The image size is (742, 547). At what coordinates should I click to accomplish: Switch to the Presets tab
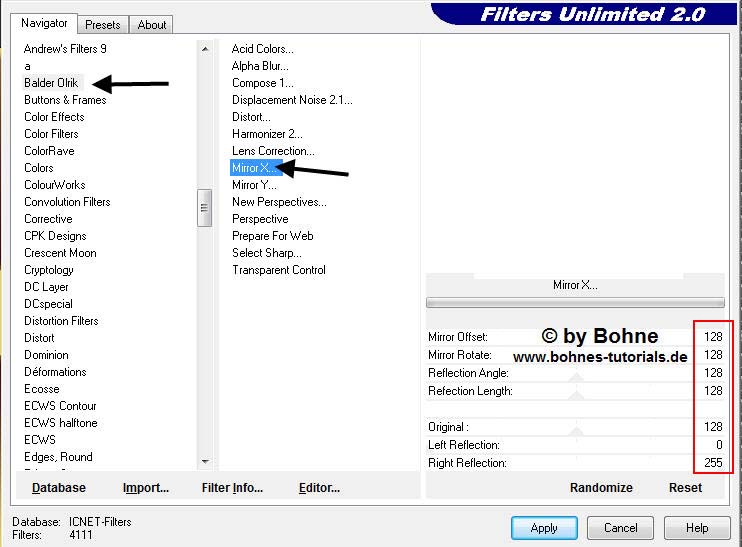[103, 25]
